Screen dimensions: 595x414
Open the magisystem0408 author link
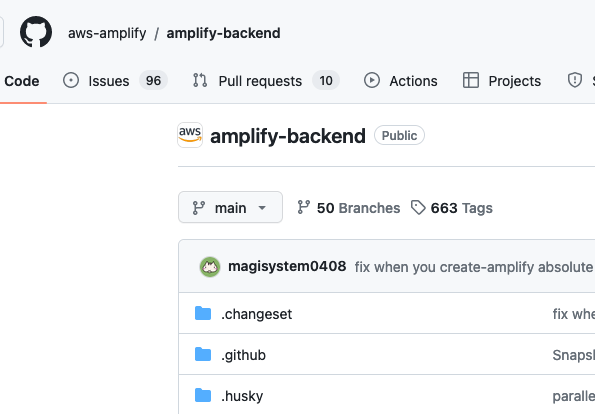pos(287,266)
